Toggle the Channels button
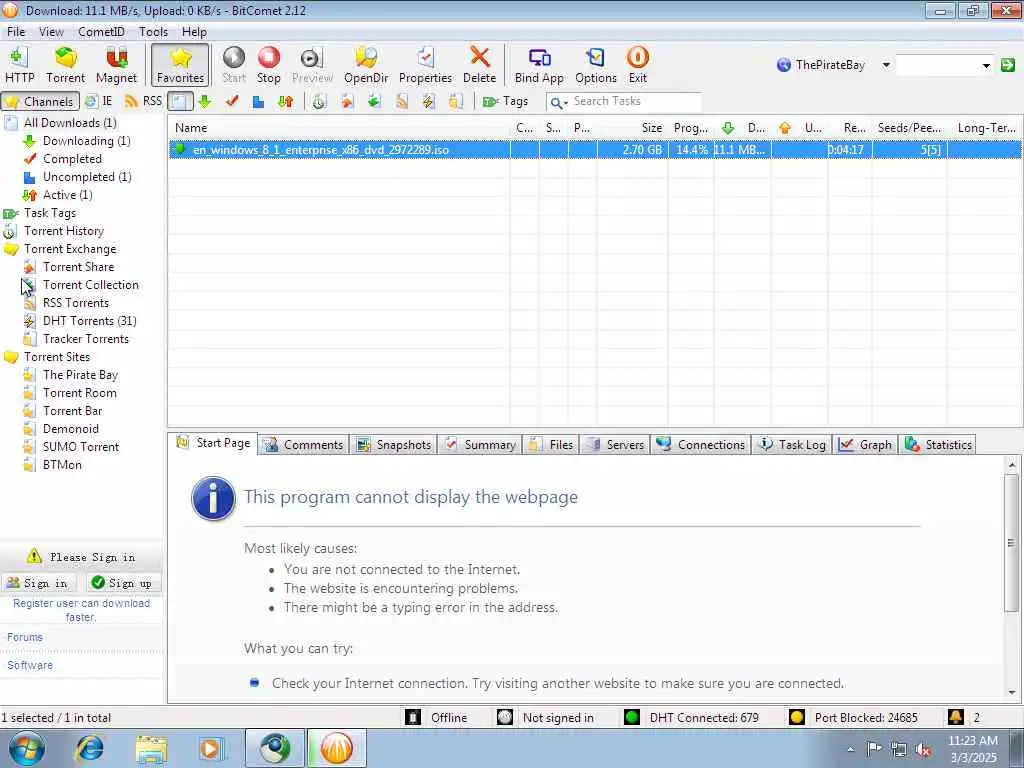This screenshot has width=1024, height=768. [40, 101]
